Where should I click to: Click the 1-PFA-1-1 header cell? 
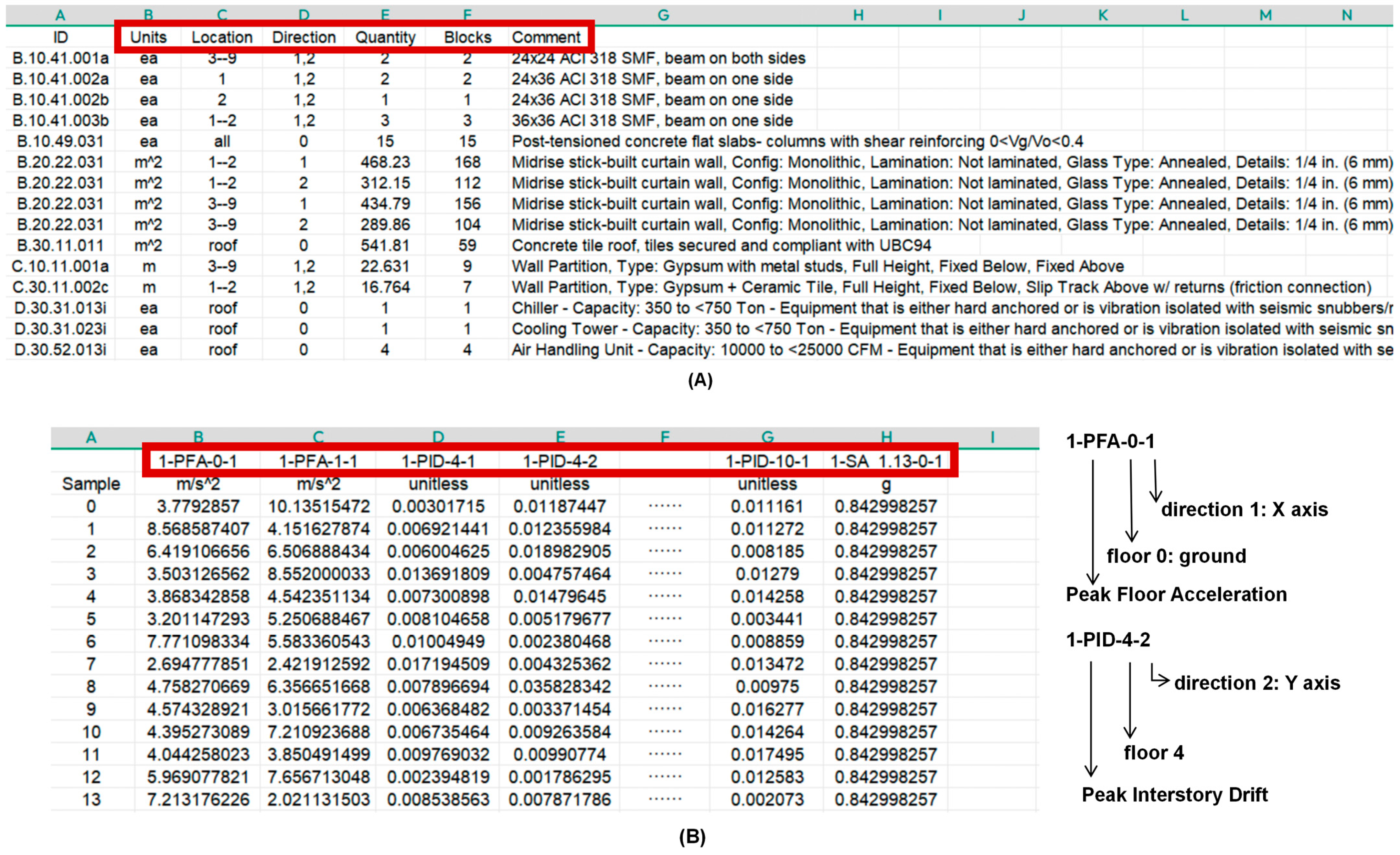(x=318, y=461)
